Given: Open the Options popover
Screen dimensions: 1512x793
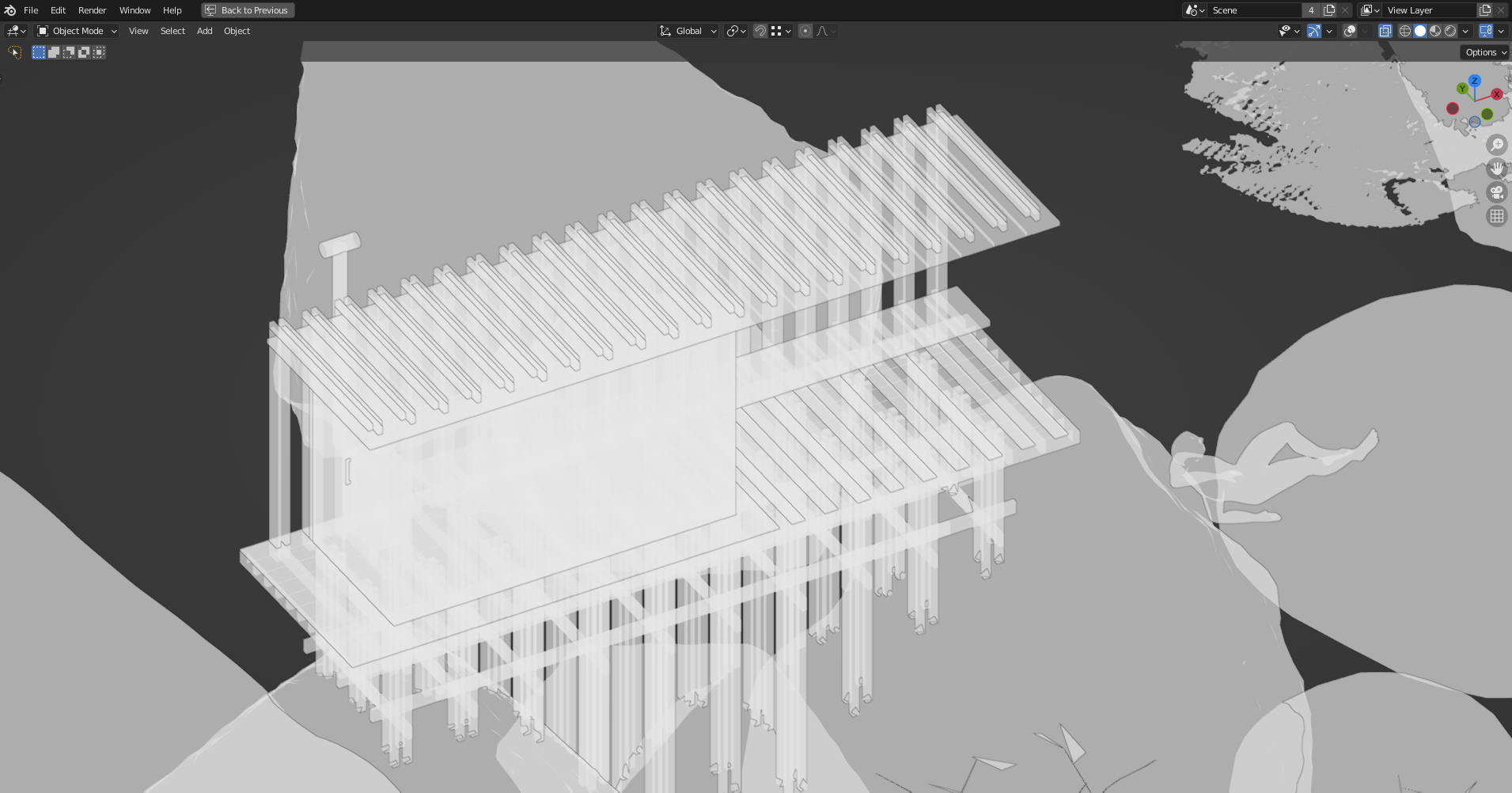Looking at the screenshot, I should [1485, 52].
